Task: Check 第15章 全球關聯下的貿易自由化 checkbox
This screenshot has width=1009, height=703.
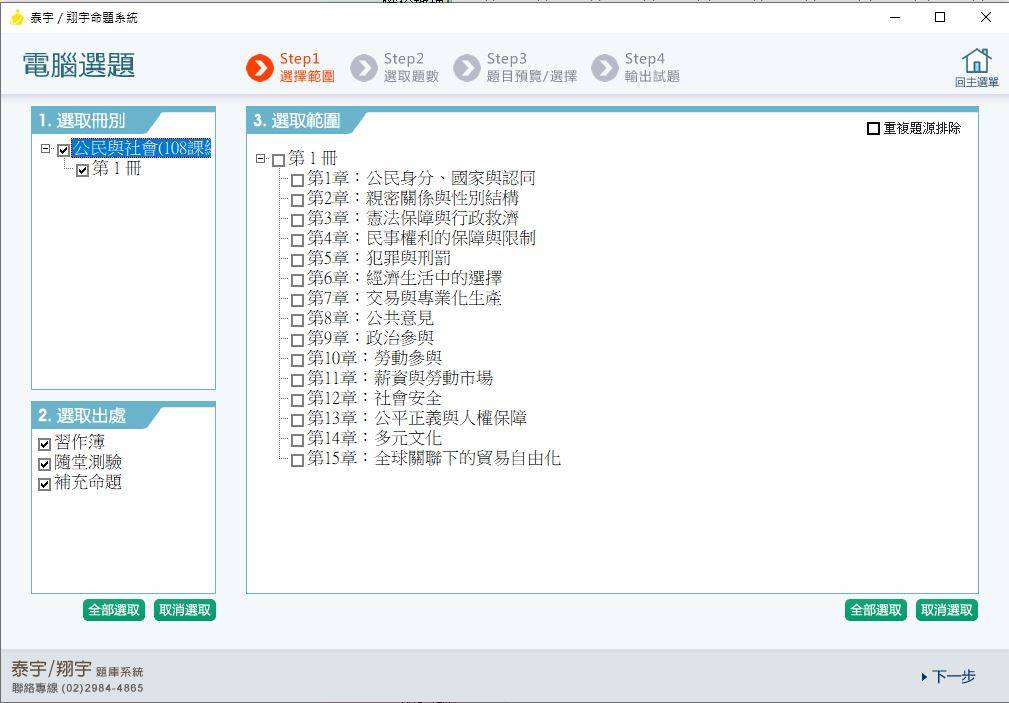Action: point(297,460)
